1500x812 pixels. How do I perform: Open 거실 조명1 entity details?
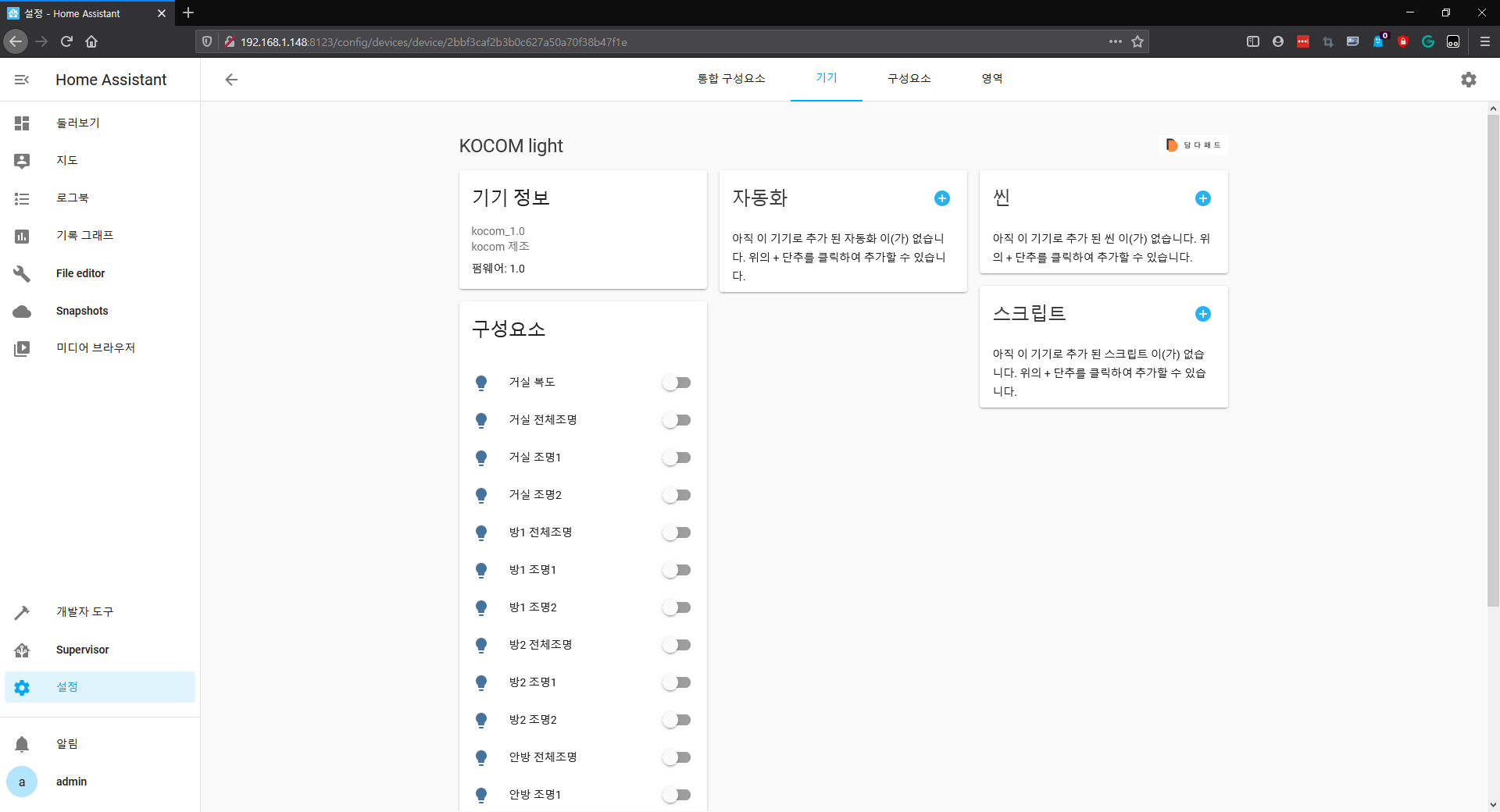(535, 458)
